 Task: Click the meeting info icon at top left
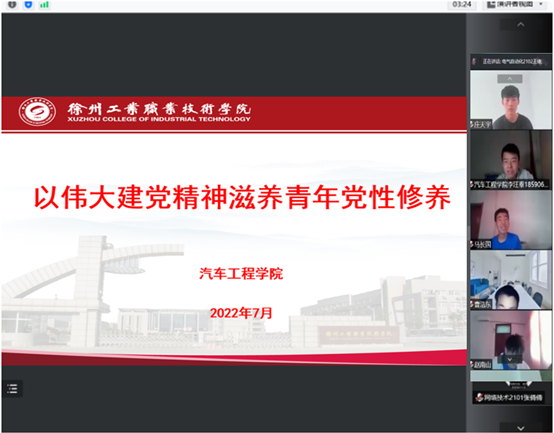coord(12,5)
